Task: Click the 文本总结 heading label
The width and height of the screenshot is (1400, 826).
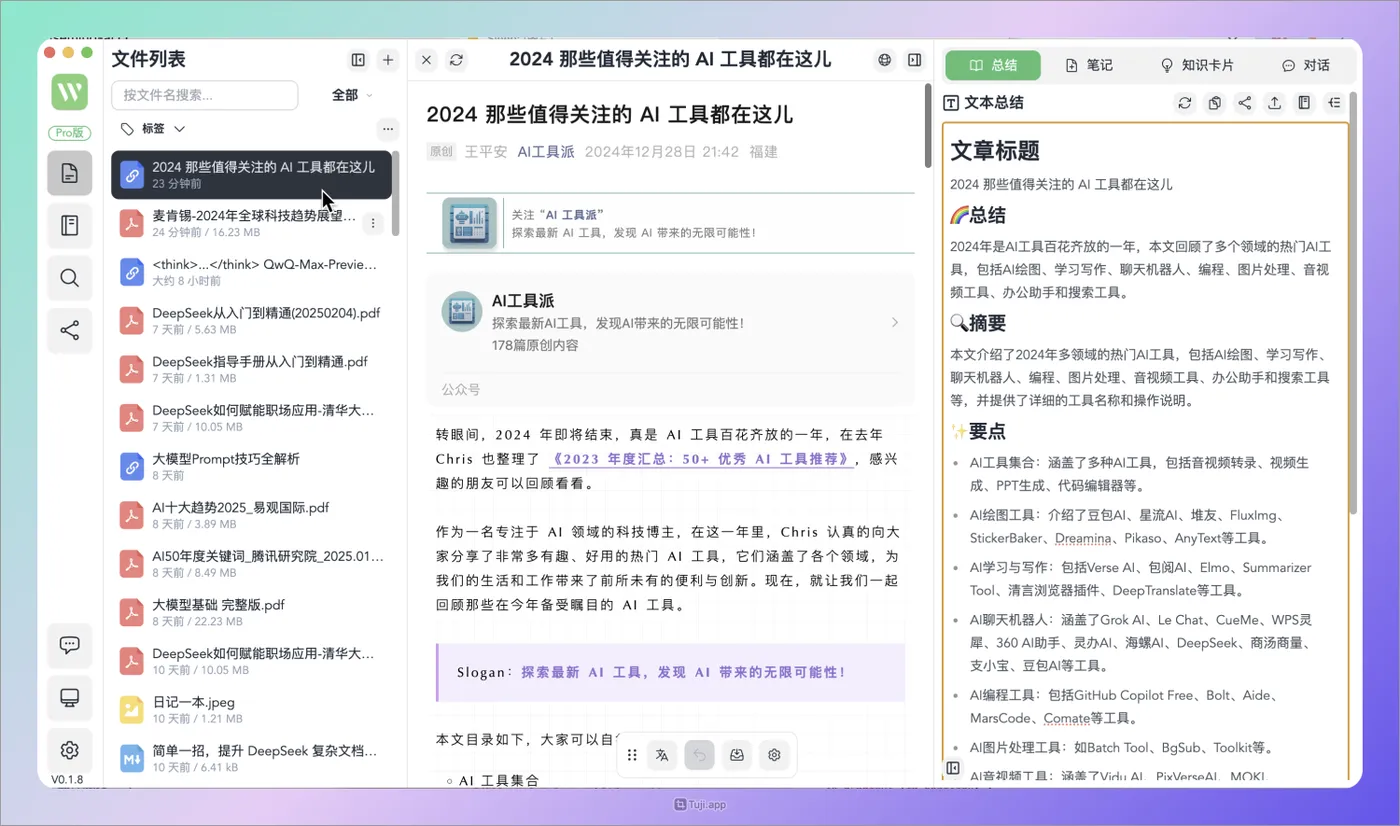Action: point(993,103)
